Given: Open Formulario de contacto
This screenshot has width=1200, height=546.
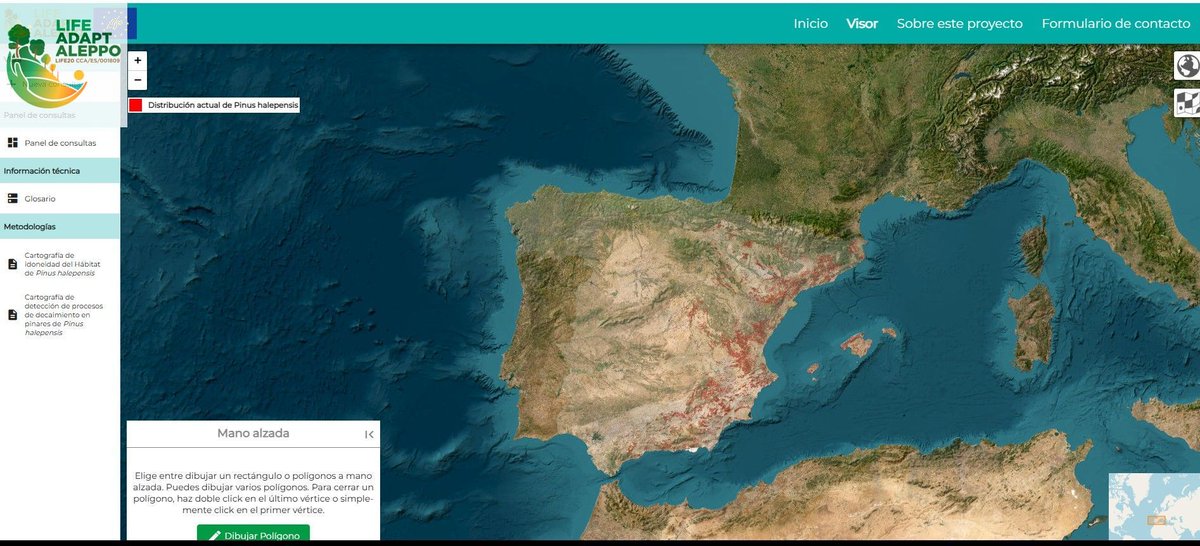Looking at the screenshot, I should pos(1116,23).
